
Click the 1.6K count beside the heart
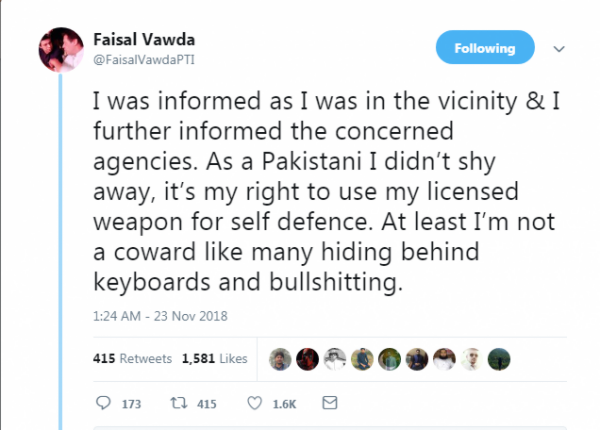coord(283,404)
